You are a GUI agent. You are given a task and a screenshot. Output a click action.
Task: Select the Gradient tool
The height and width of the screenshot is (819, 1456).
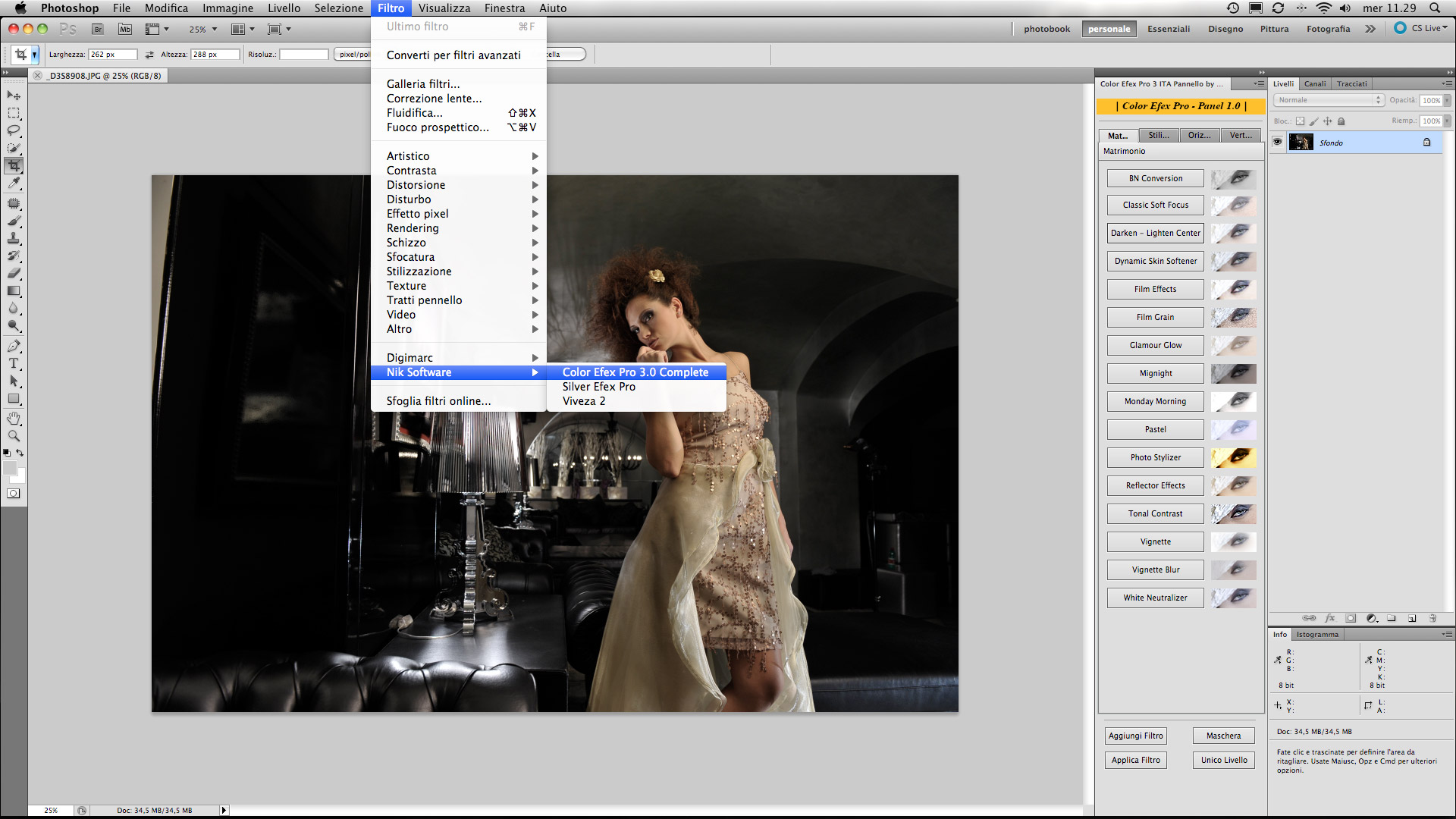14,290
